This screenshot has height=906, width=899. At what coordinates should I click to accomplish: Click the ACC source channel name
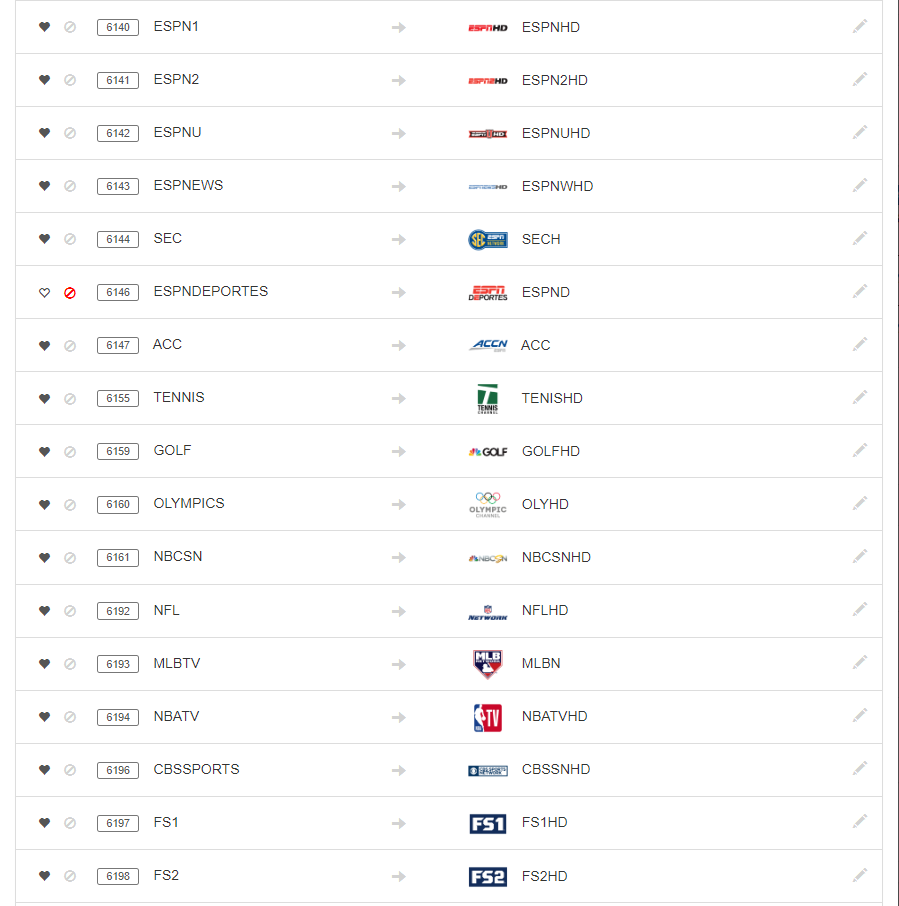[167, 344]
